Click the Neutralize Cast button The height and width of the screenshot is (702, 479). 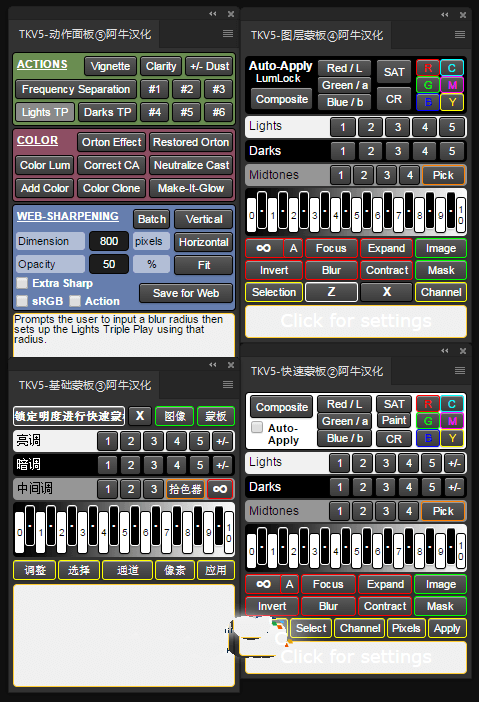191,165
